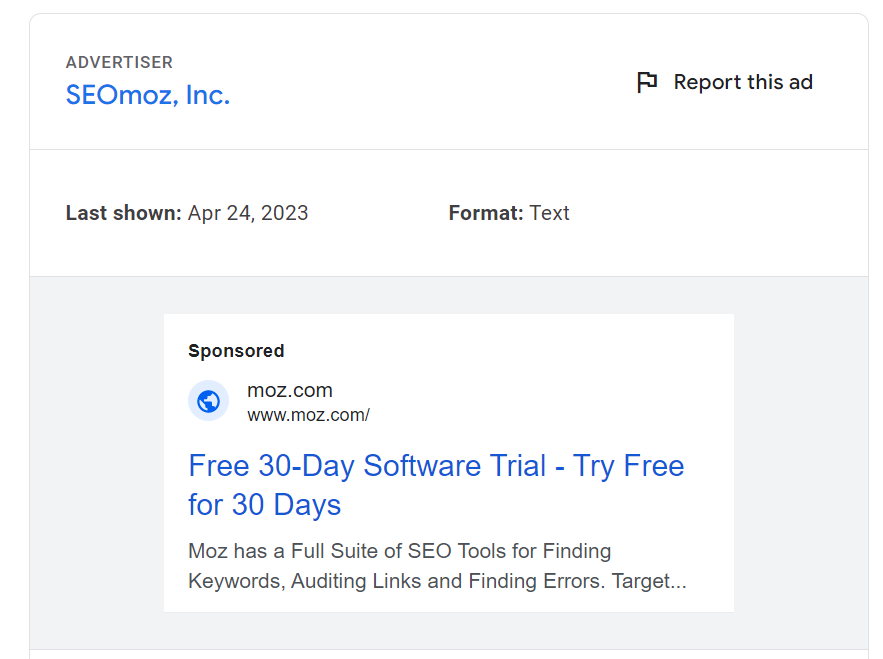Click the globe icon next to moz.com
Screen dimensions: 883x659
[x=208, y=401]
